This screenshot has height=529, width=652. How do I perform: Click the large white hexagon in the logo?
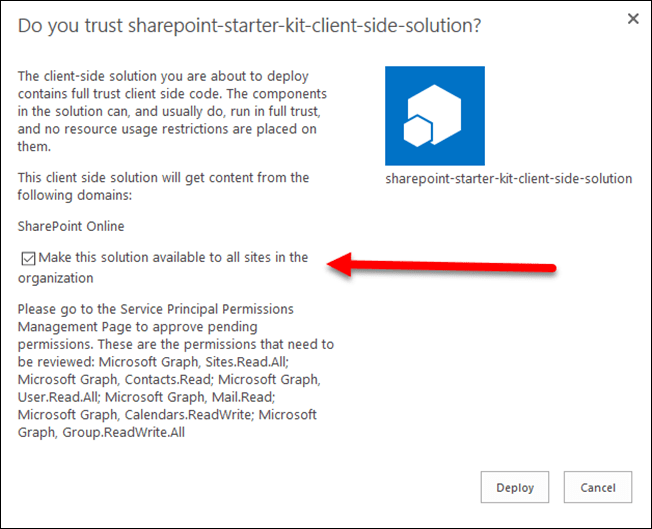coord(443,106)
